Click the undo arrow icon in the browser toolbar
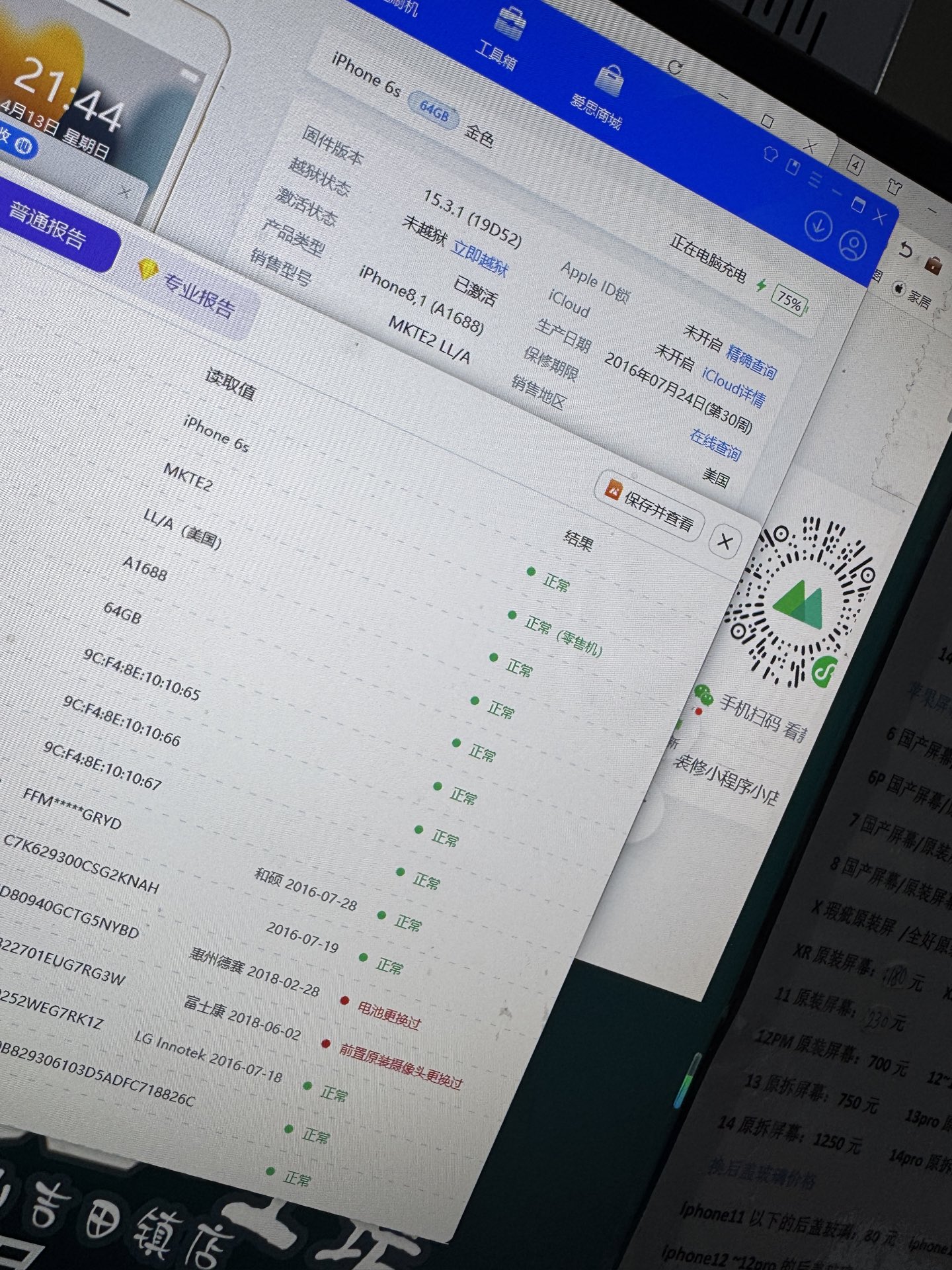952x1270 pixels. click(906, 251)
